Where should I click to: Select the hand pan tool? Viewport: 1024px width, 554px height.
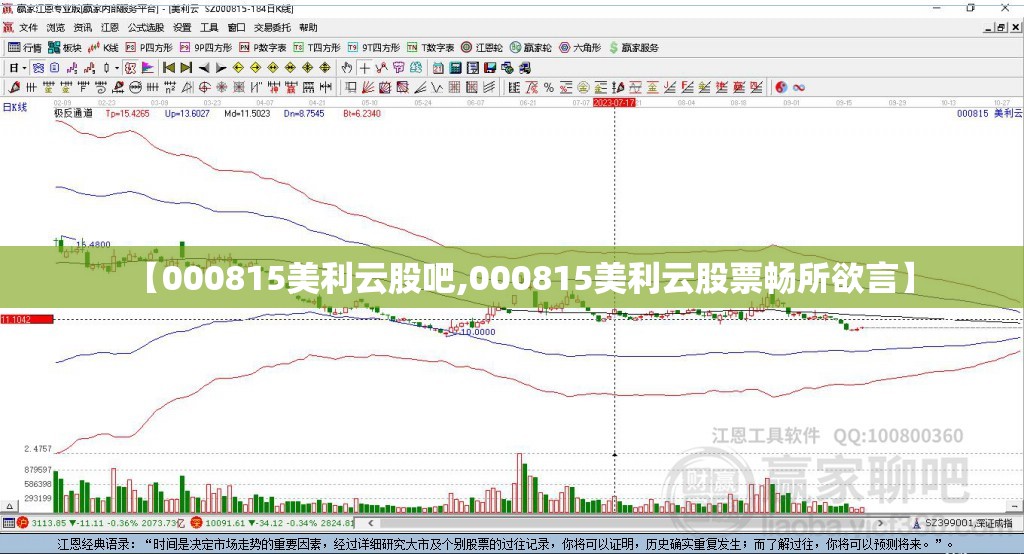coord(347,68)
